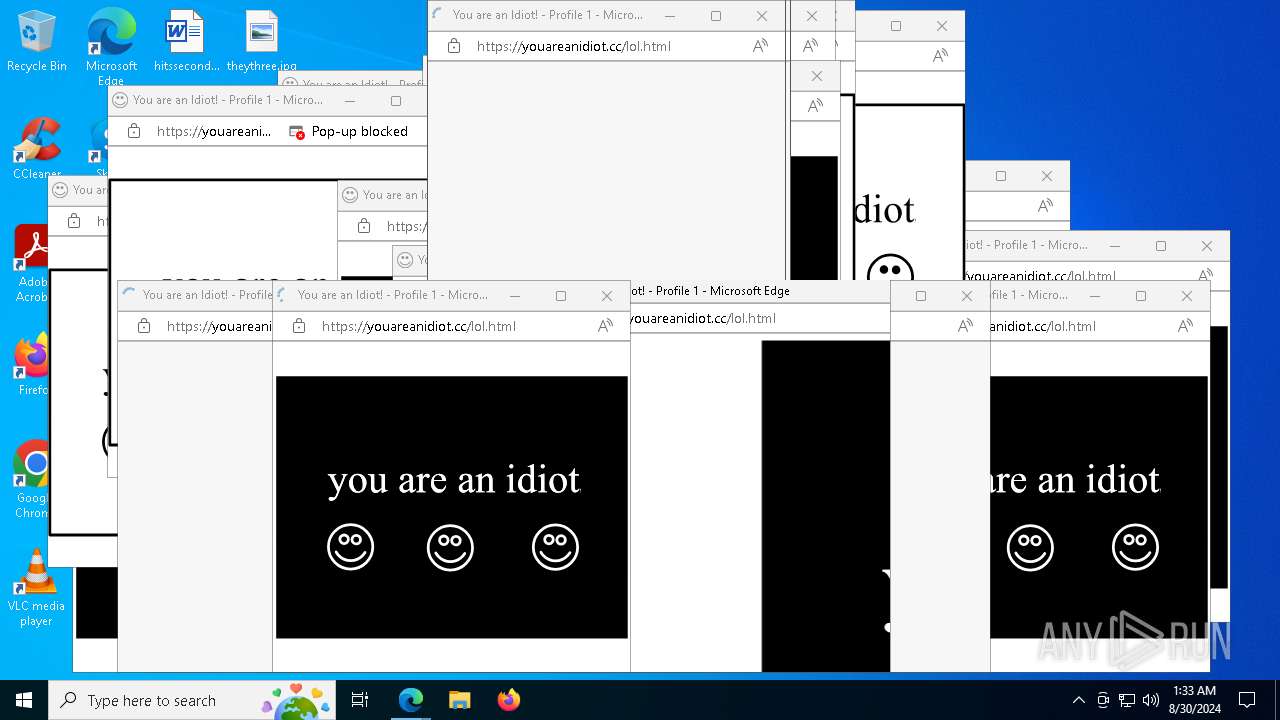Maximize the frontmost three-smiley Edge window
Screen dimensions: 1280x720
[x=561, y=296]
